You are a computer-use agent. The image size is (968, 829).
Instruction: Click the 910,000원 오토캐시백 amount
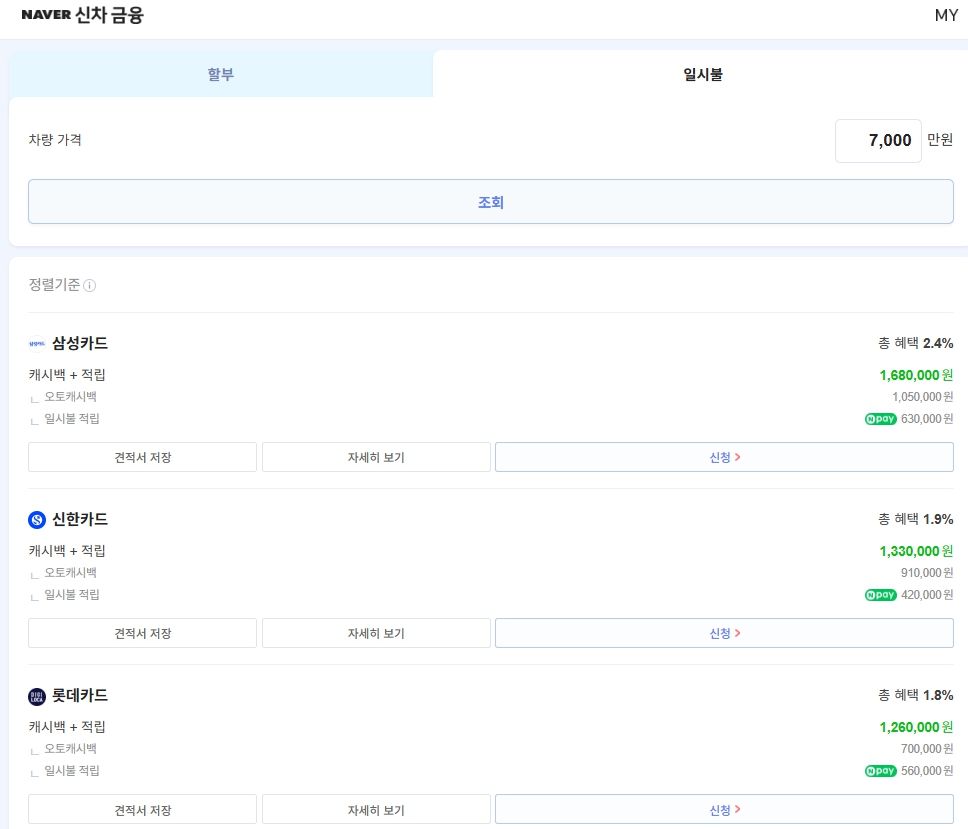point(927,572)
